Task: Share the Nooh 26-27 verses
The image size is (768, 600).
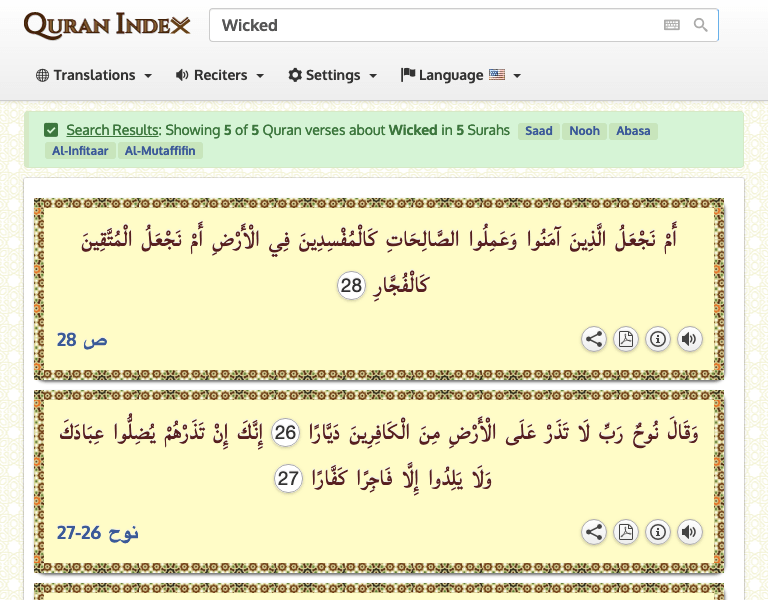Action: pos(594,532)
